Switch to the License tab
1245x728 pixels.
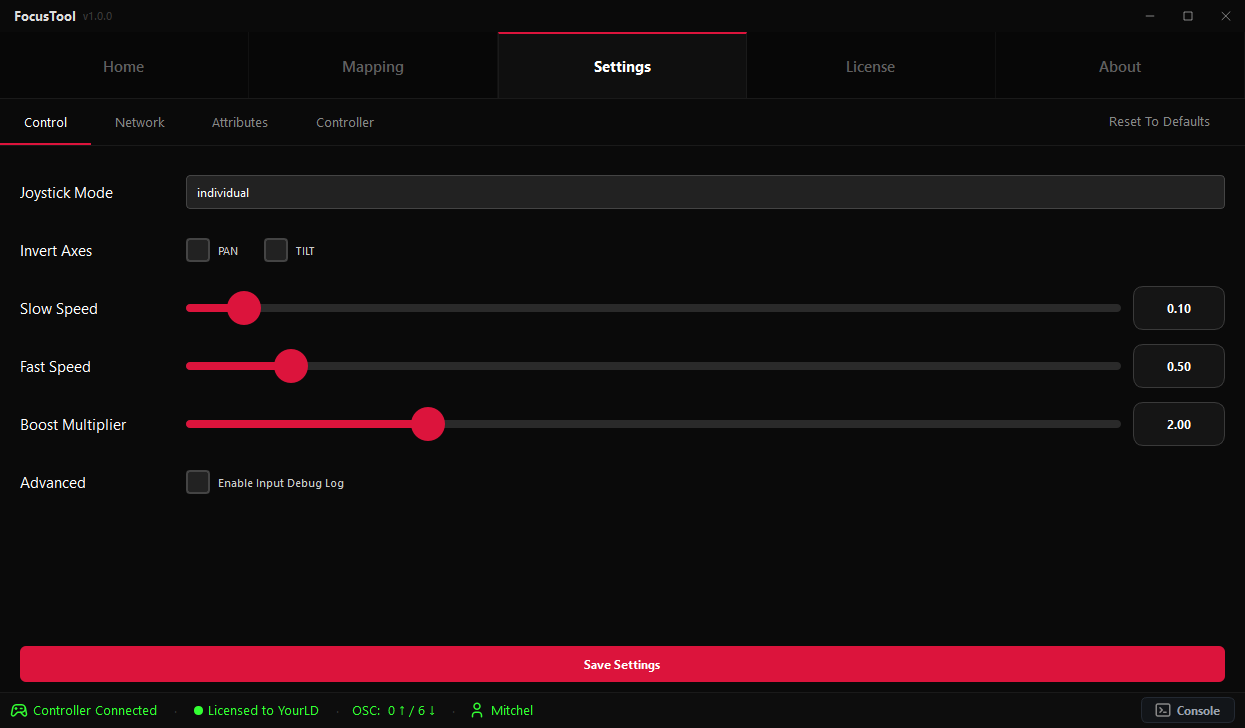click(871, 66)
